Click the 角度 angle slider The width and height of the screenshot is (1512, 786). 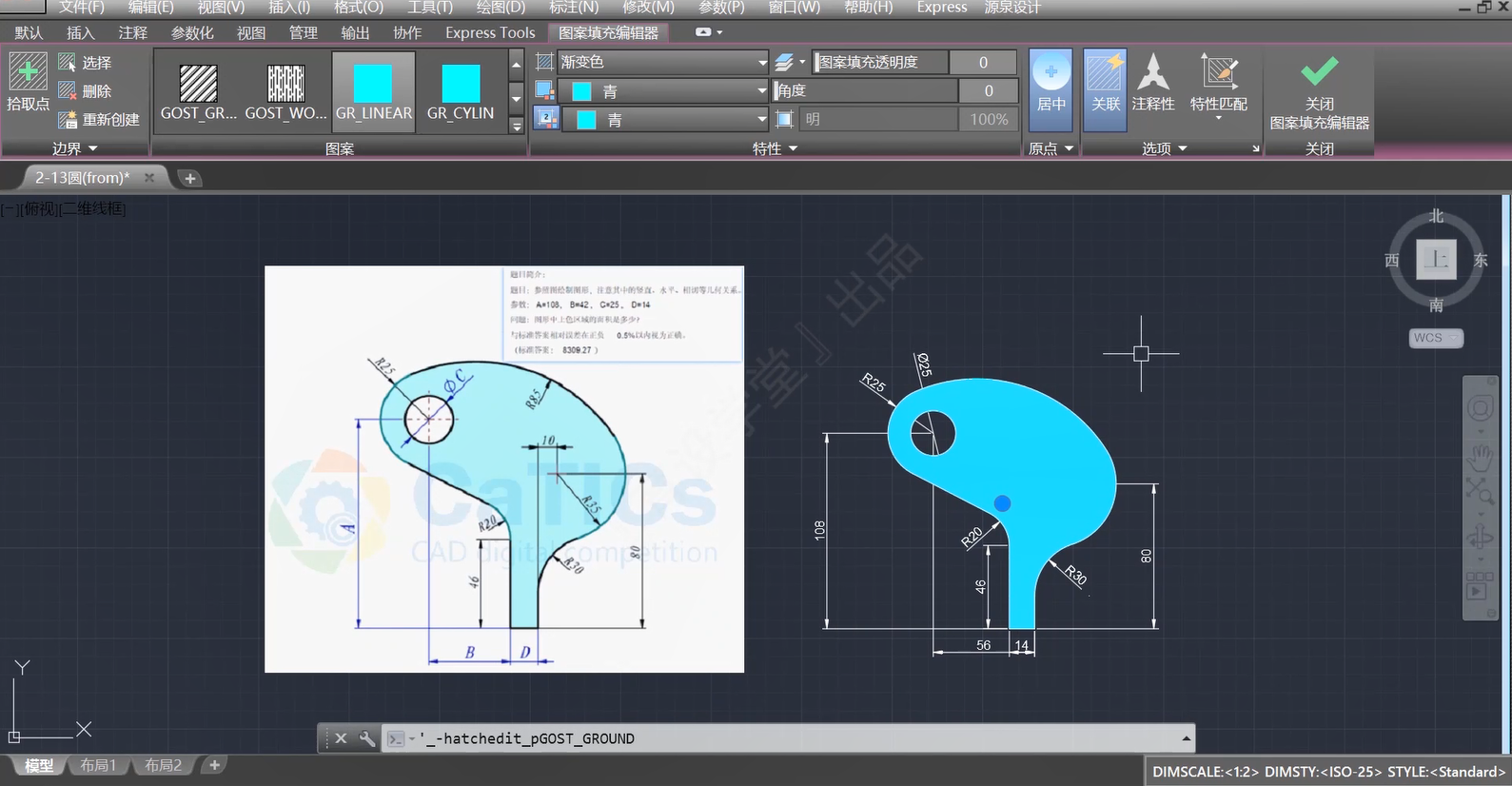tap(865, 90)
